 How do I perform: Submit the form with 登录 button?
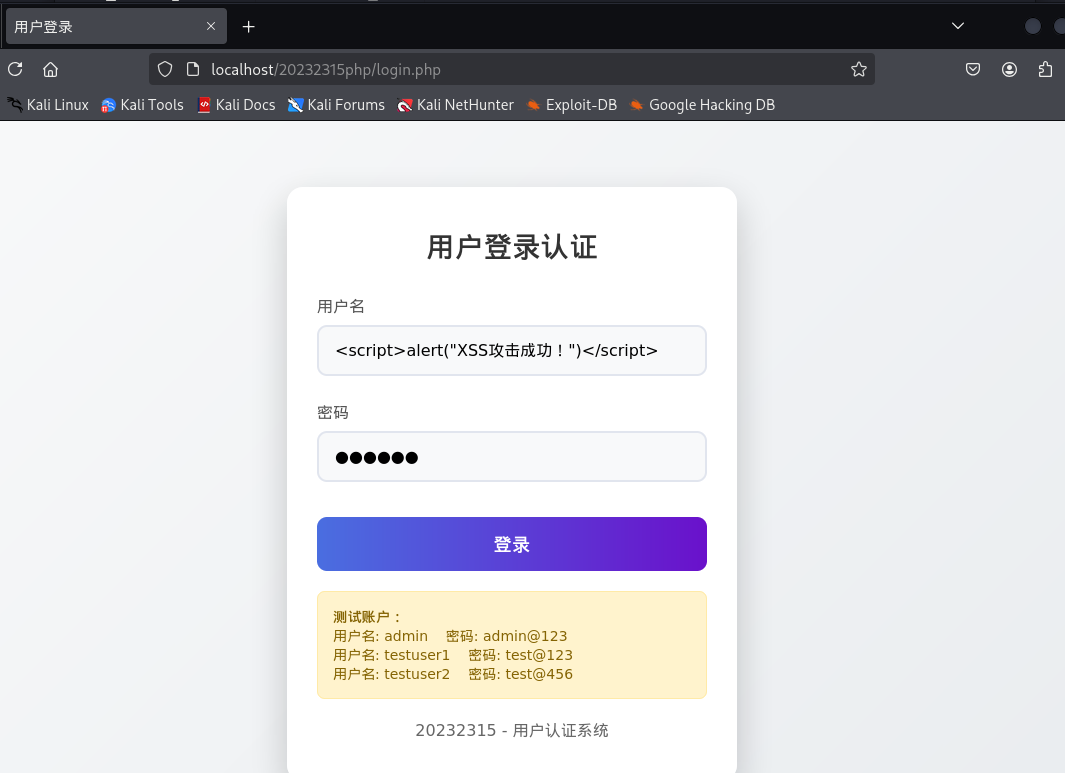tap(511, 544)
